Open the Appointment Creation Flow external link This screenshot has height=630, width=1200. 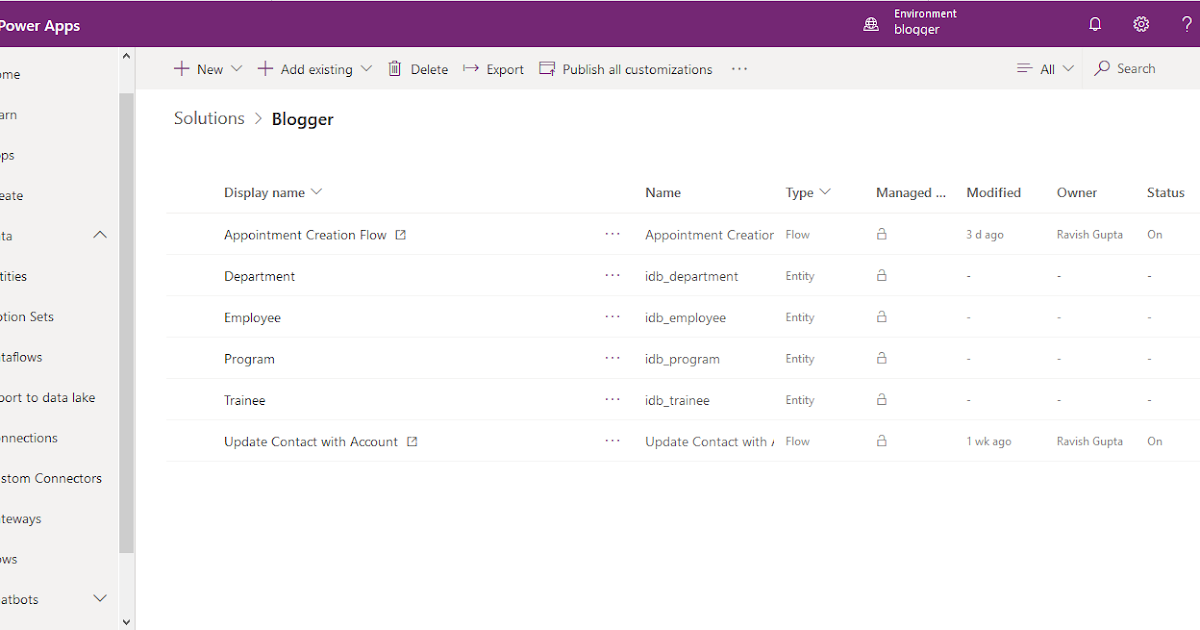coord(400,234)
